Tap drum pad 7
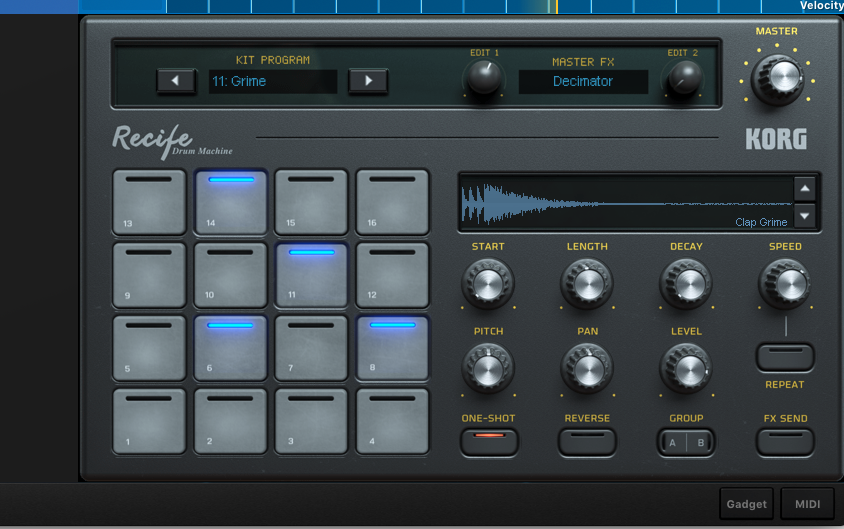This screenshot has height=529, width=844. (x=311, y=348)
